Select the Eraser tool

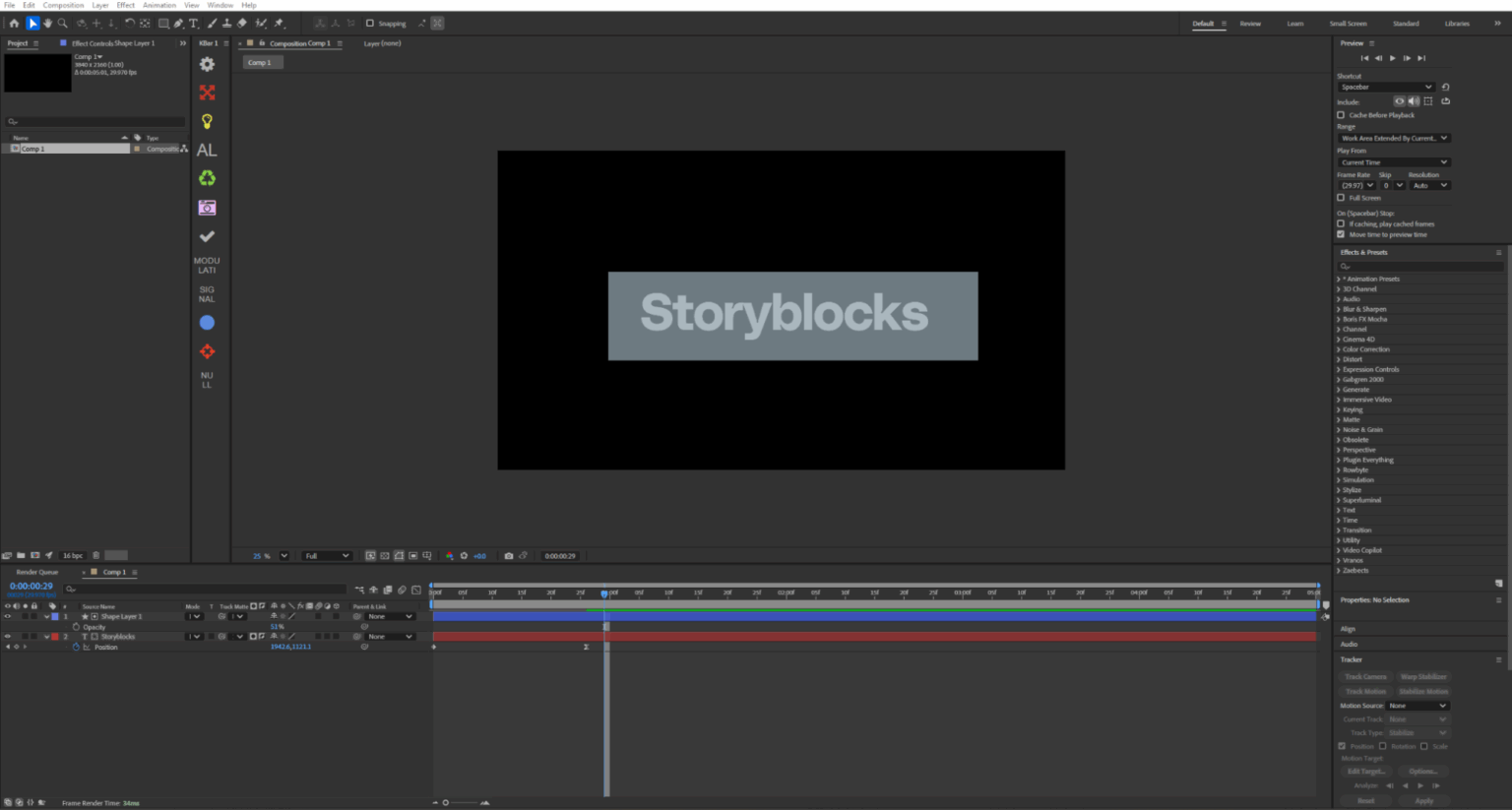click(x=242, y=23)
